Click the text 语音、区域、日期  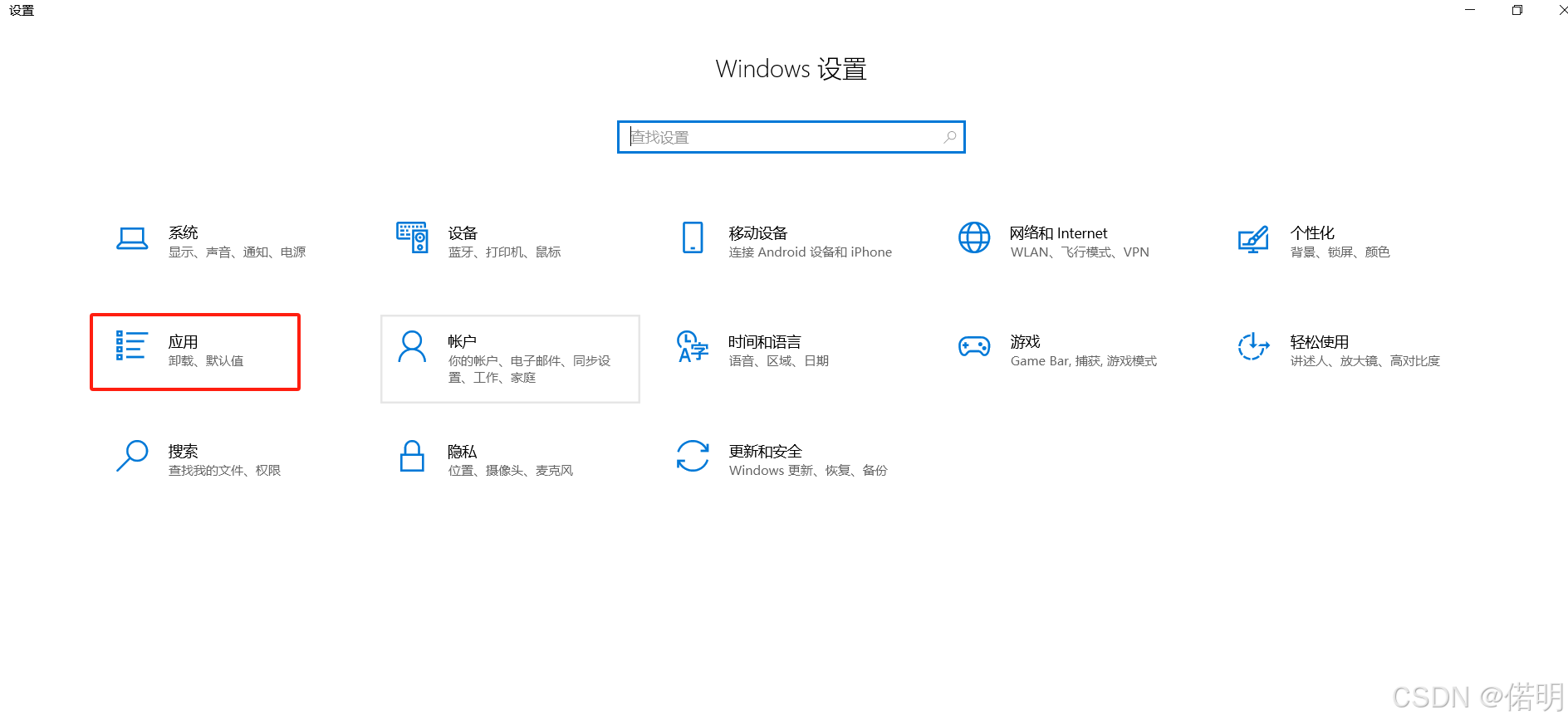tap(779, 360)
